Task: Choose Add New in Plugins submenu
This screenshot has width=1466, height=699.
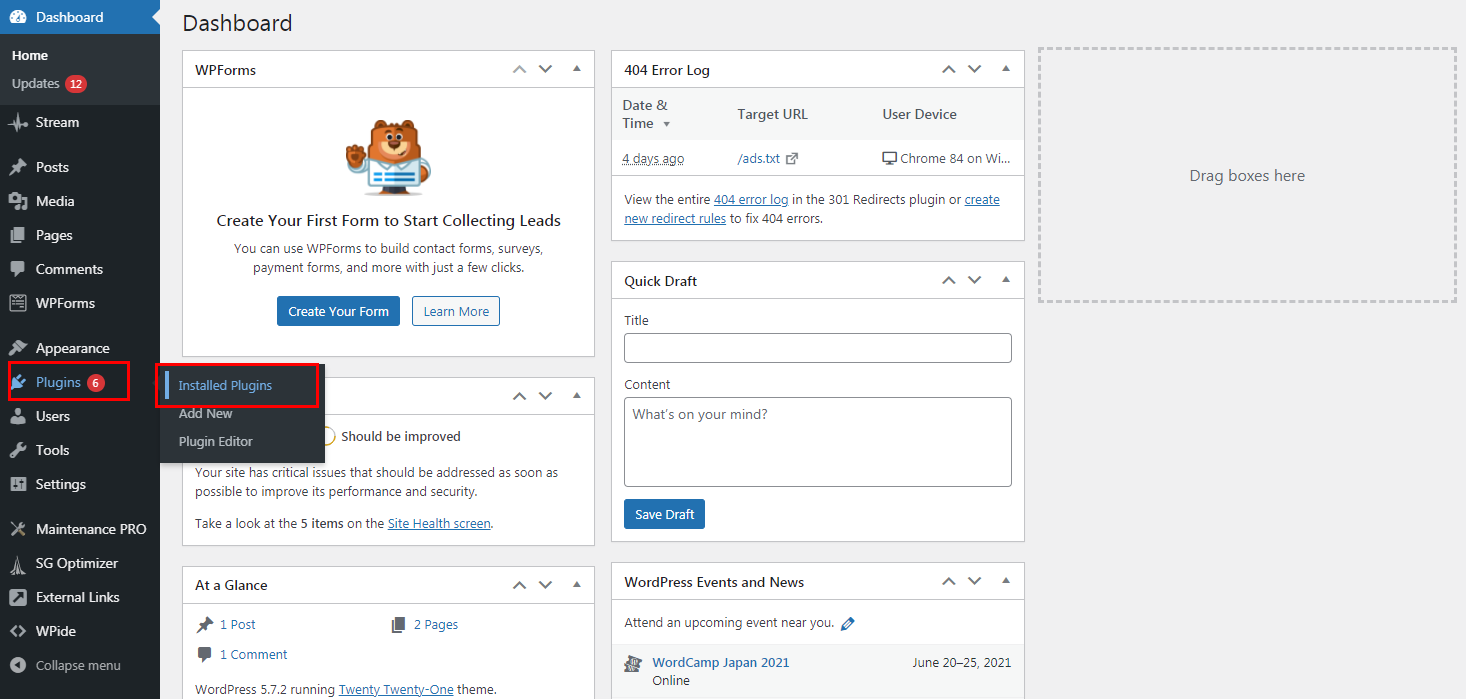Action: point(205,413)
